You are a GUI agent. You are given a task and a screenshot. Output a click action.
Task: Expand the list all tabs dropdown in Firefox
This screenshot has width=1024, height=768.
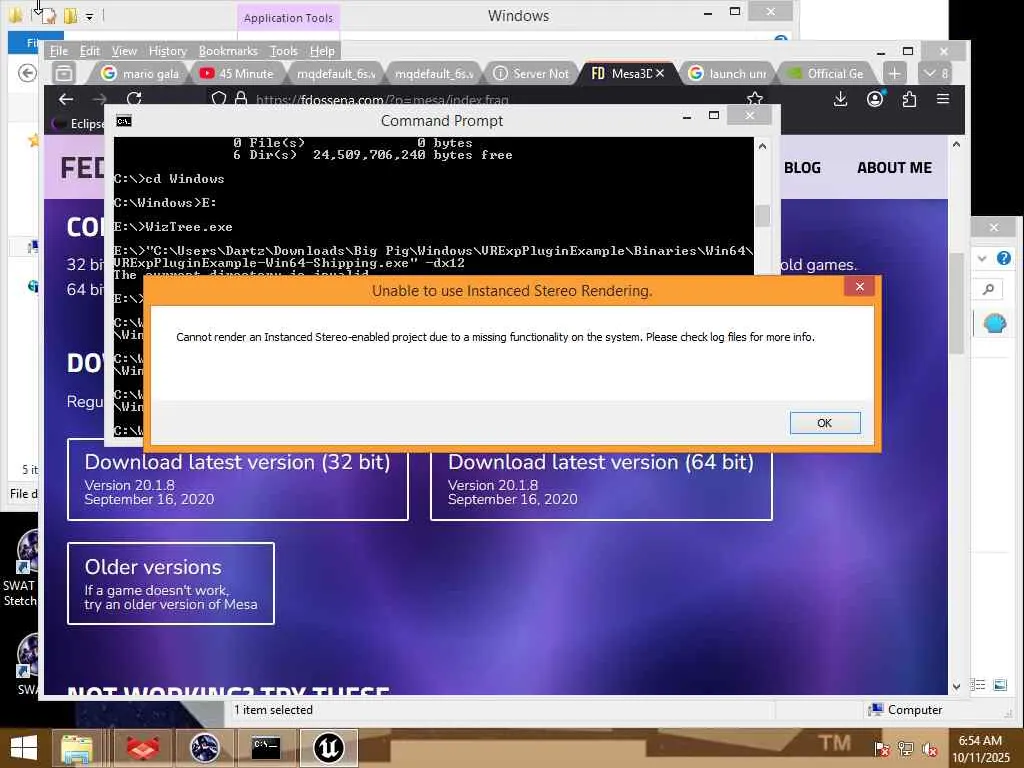936,73
